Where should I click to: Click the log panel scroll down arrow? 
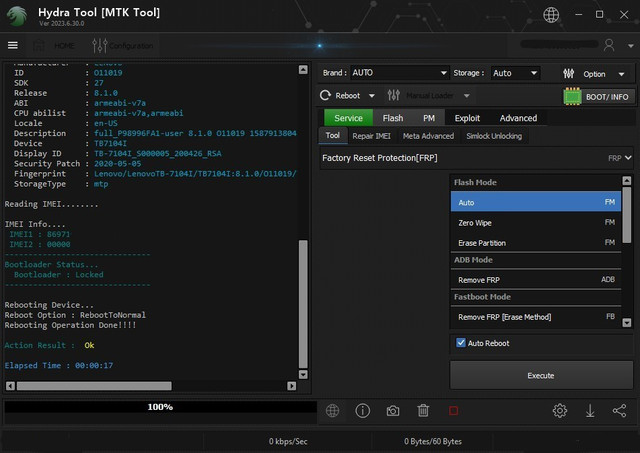(303, 374)
